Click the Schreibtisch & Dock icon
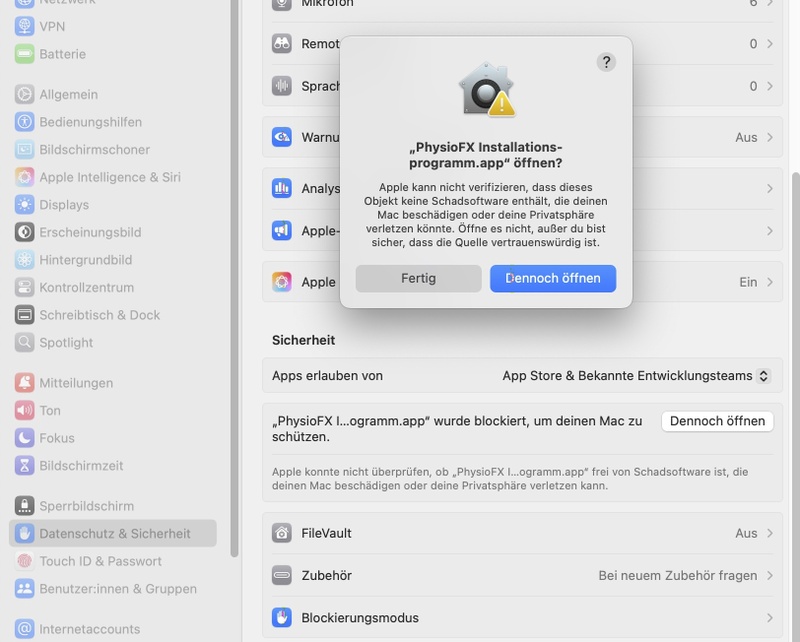 (x=24, y=314)
